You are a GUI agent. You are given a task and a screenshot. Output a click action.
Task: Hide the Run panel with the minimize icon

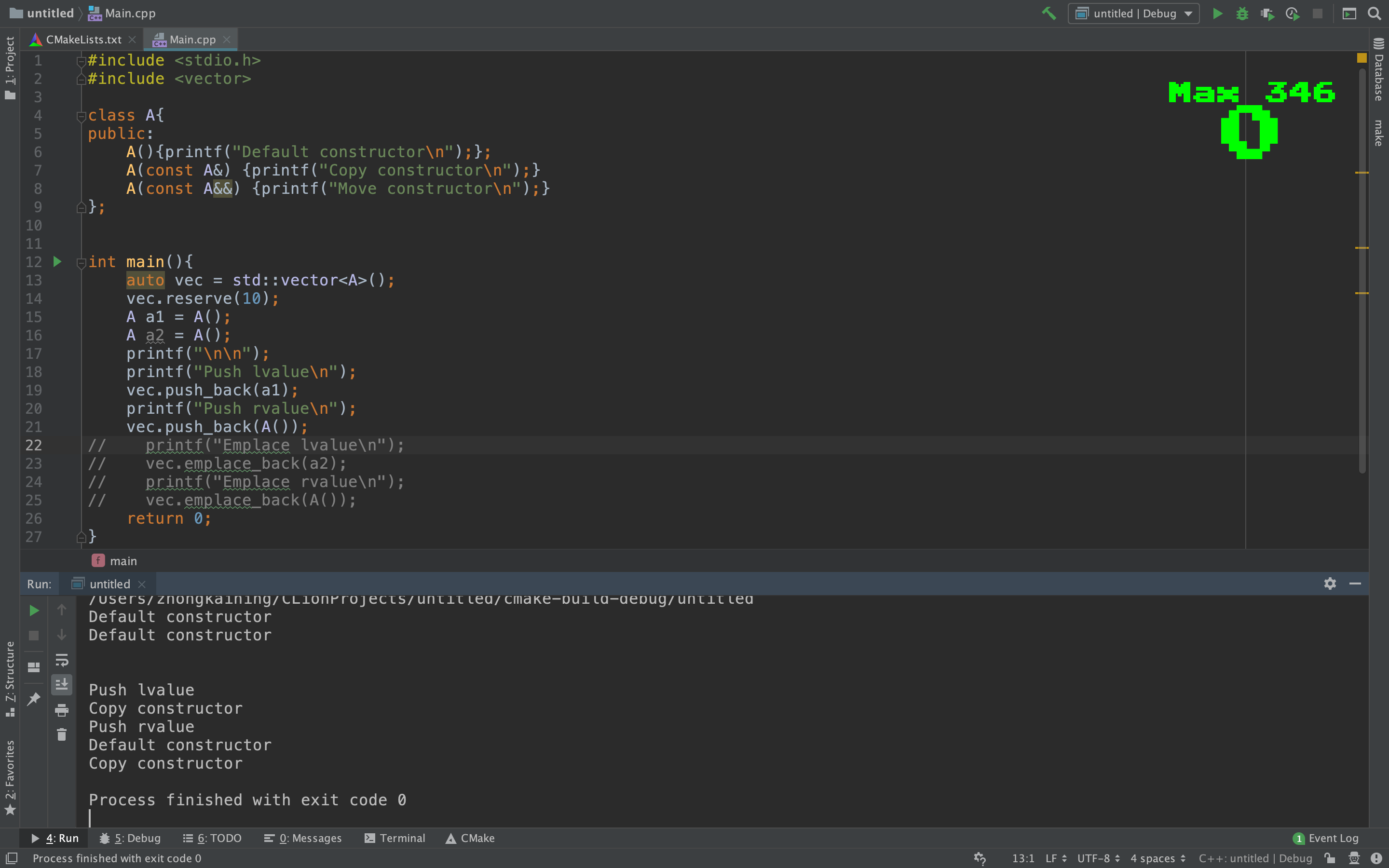point(1355,583)
